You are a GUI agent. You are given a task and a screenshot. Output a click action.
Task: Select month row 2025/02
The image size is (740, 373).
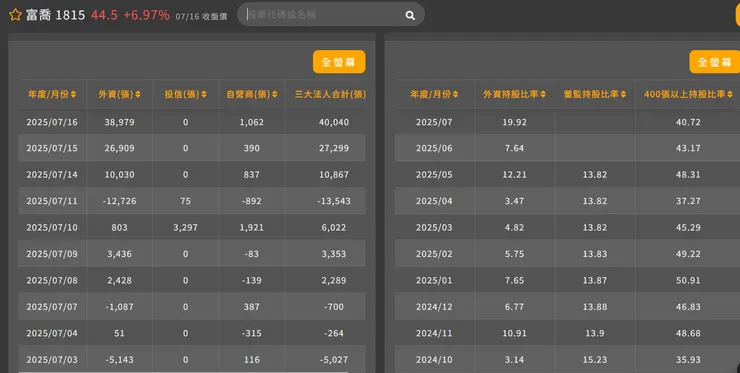(434, 254)
